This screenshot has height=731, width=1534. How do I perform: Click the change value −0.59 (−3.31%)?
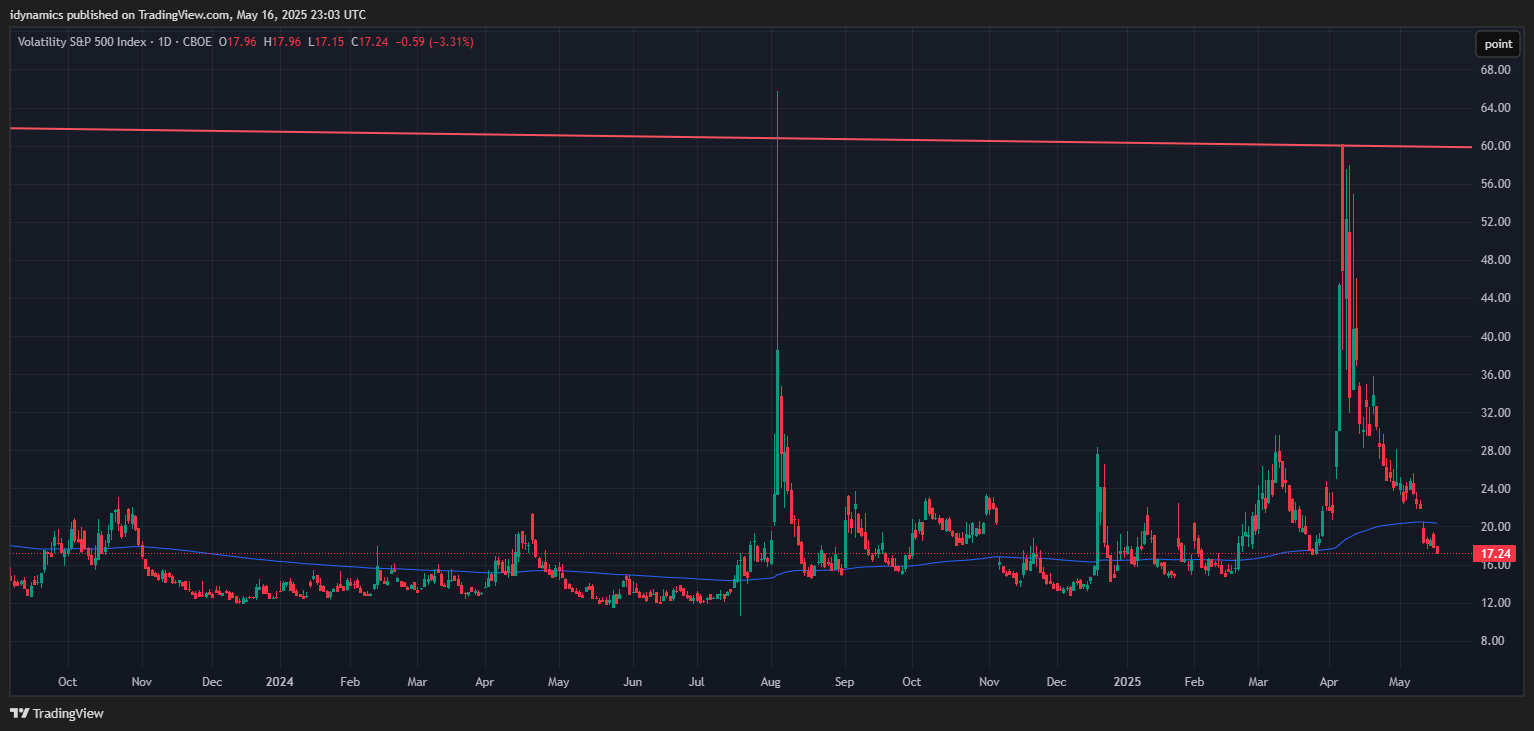435,42
